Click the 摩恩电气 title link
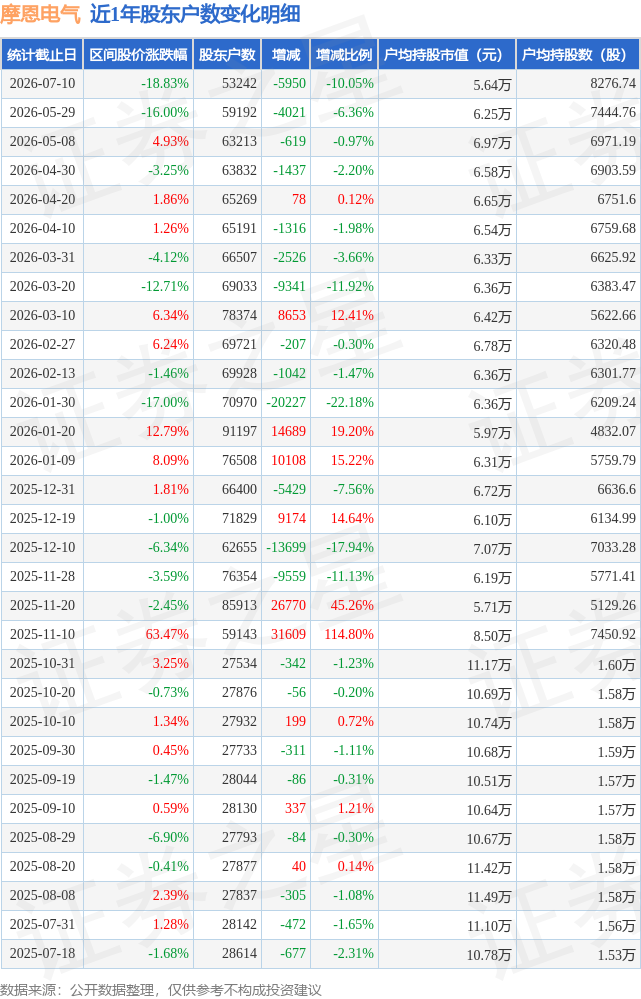The height and width of the screenshot is (999, 641). pyautogui.click(x=40, y=14)
